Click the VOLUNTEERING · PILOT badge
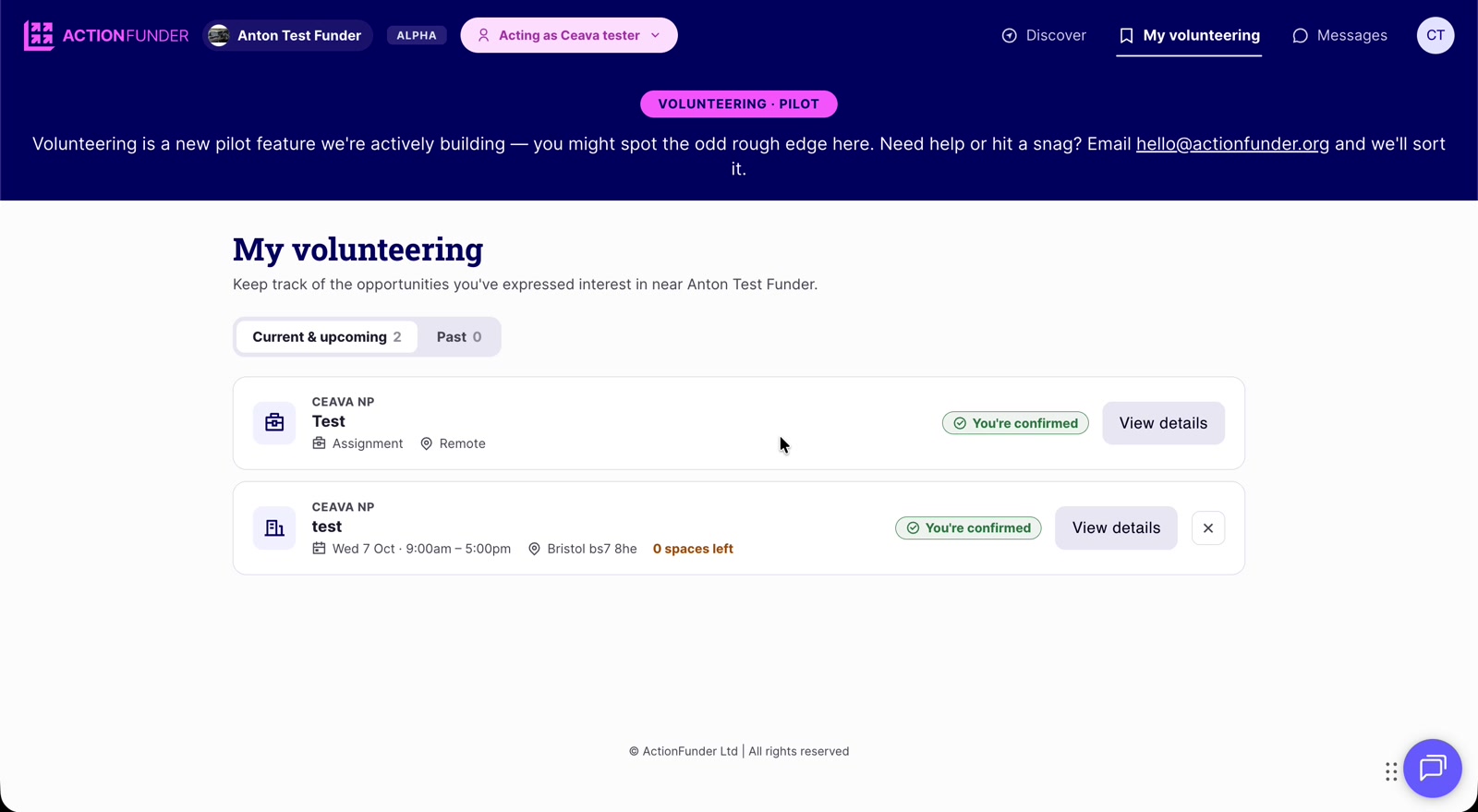 pos(739,104)
